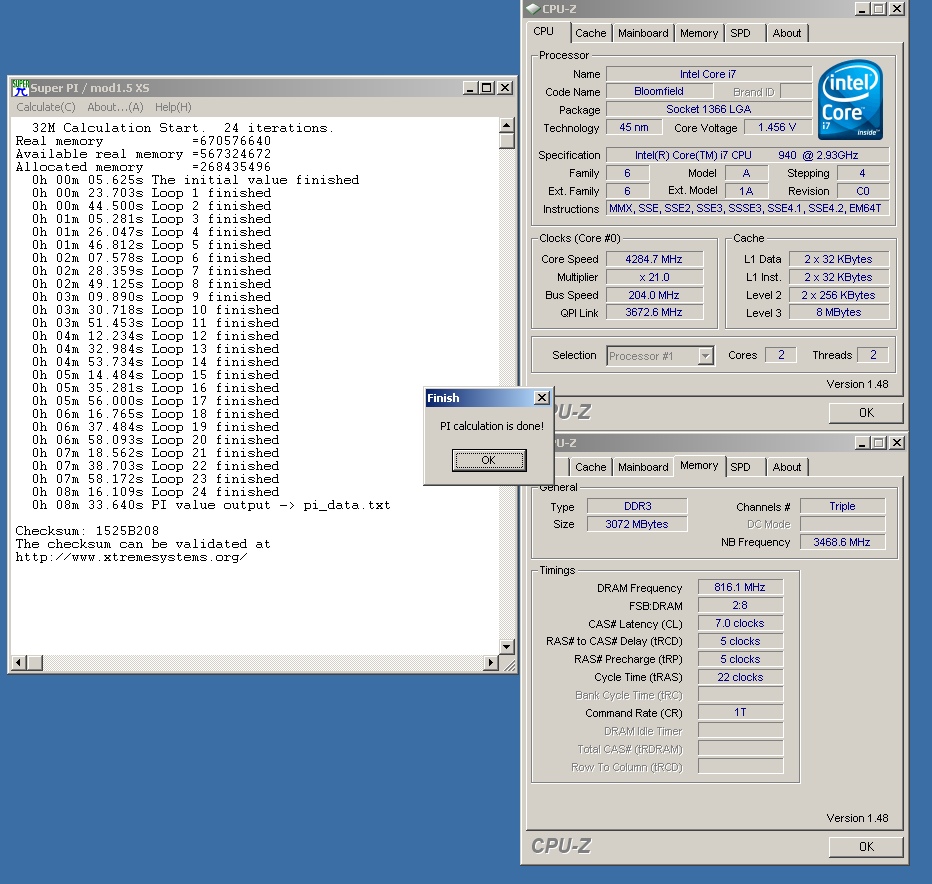Click Super PI vertical scrollbar up arrow
This screenshot has width=932, height=884.
tap(506, 125)
